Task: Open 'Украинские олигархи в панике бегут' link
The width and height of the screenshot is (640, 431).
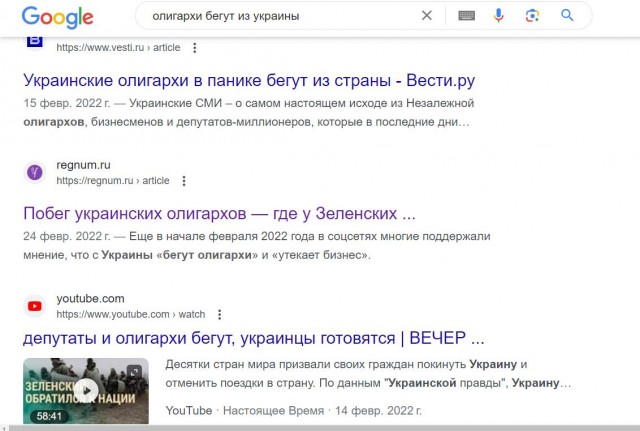Action: [249, 80]
